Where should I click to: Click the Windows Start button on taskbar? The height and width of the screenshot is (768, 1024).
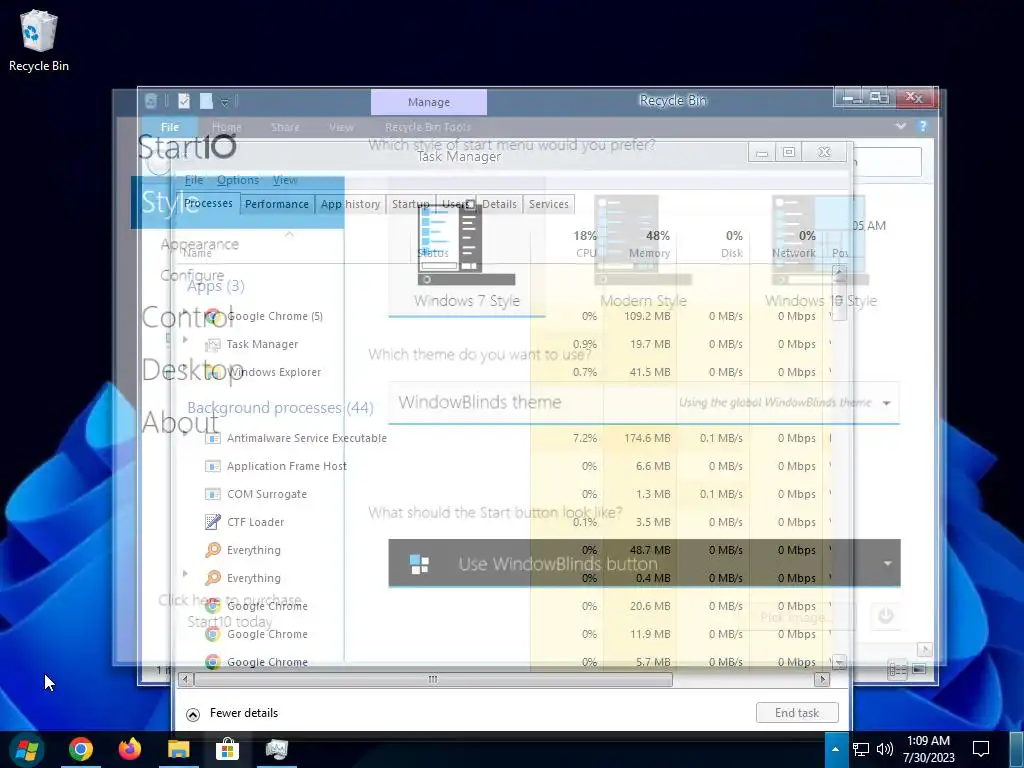(x=27, y=749)
